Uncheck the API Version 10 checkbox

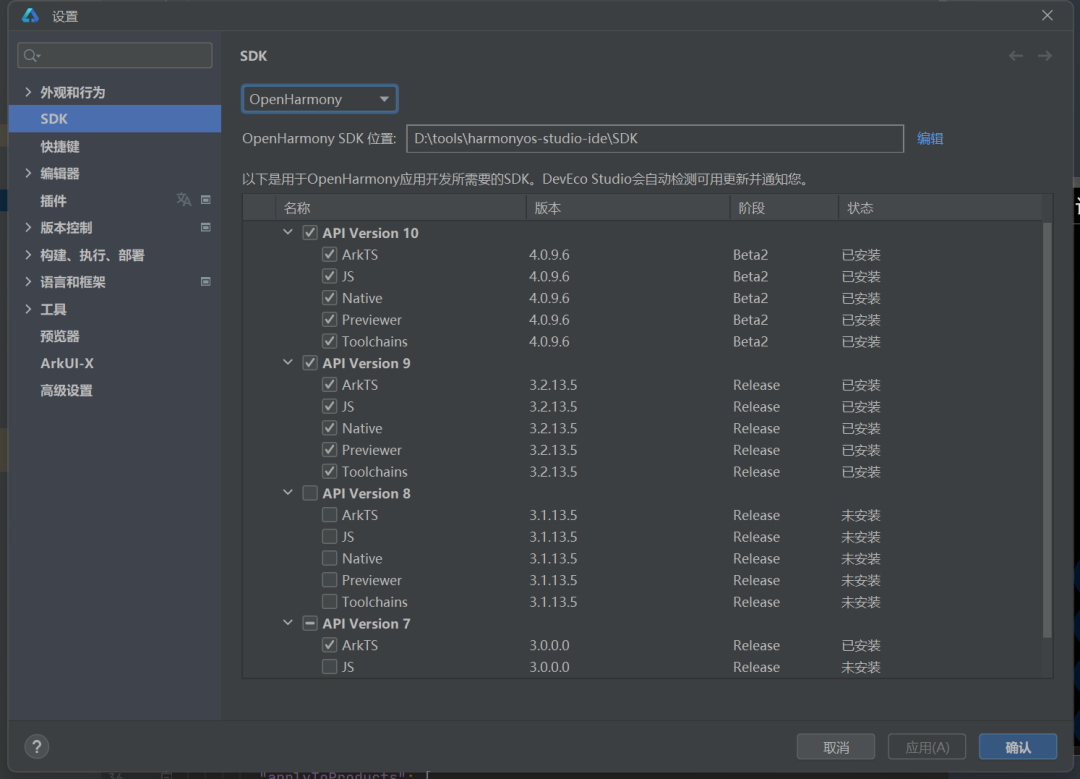click(310, 233)
